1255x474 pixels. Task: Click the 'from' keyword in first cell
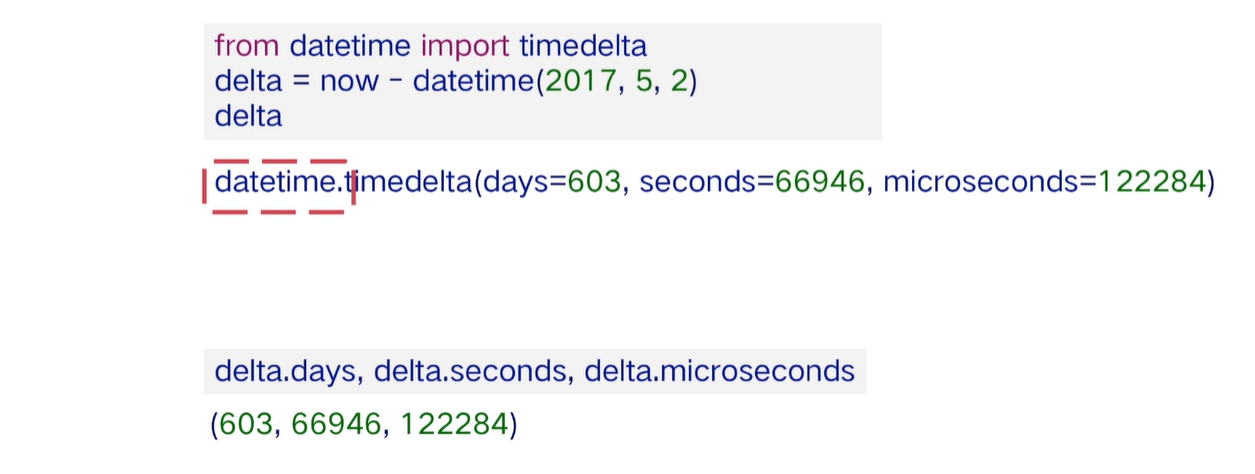[248, 46]
